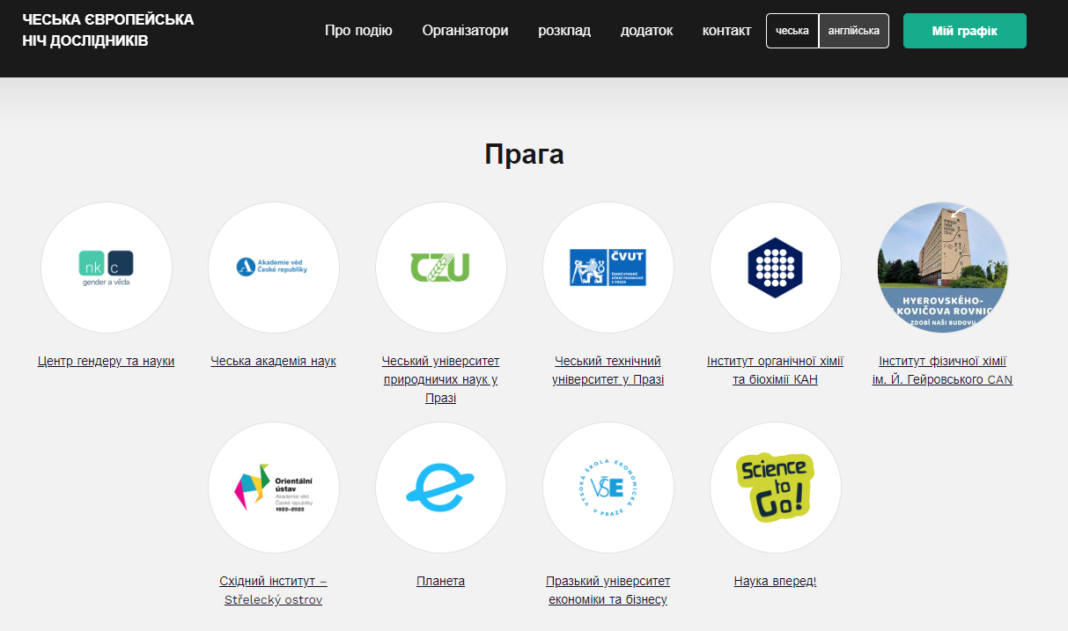The width and height of the screenshot is (1068, 631).
Task: Open 'Празький університет економіки та бізнесу' link
Action: pyautogui.click(x=608, y=590)
